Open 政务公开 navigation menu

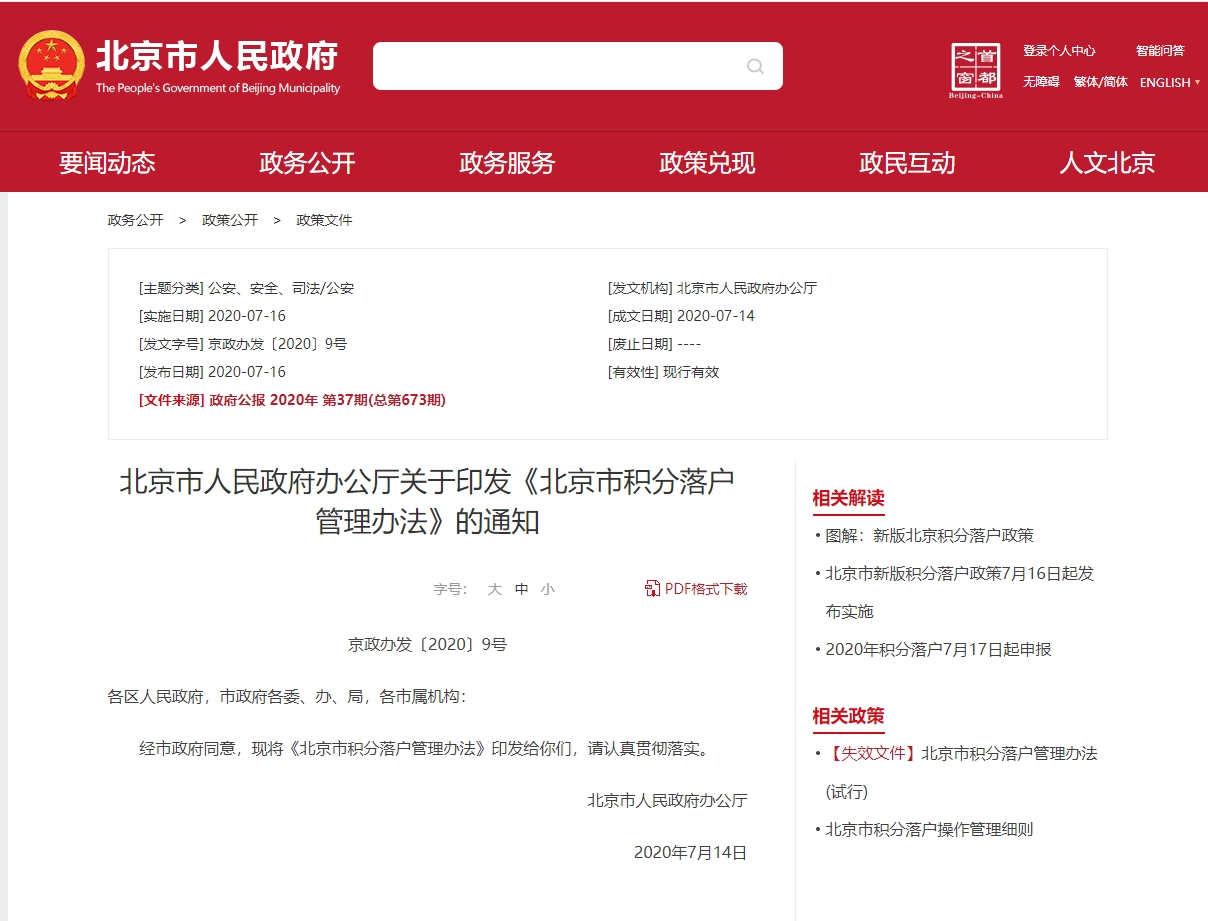pos(307,162)
